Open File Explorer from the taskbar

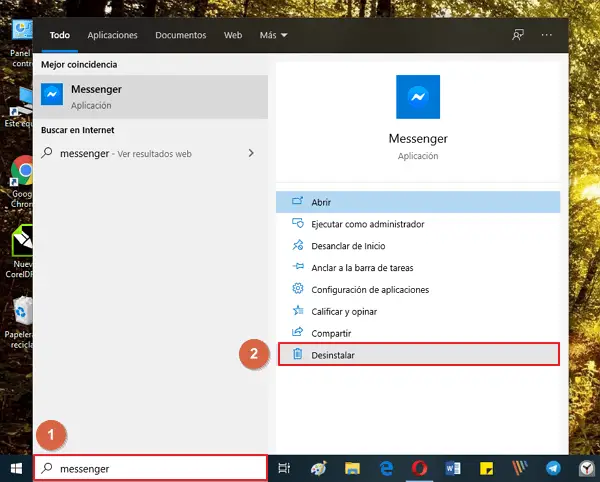point(352,468)
